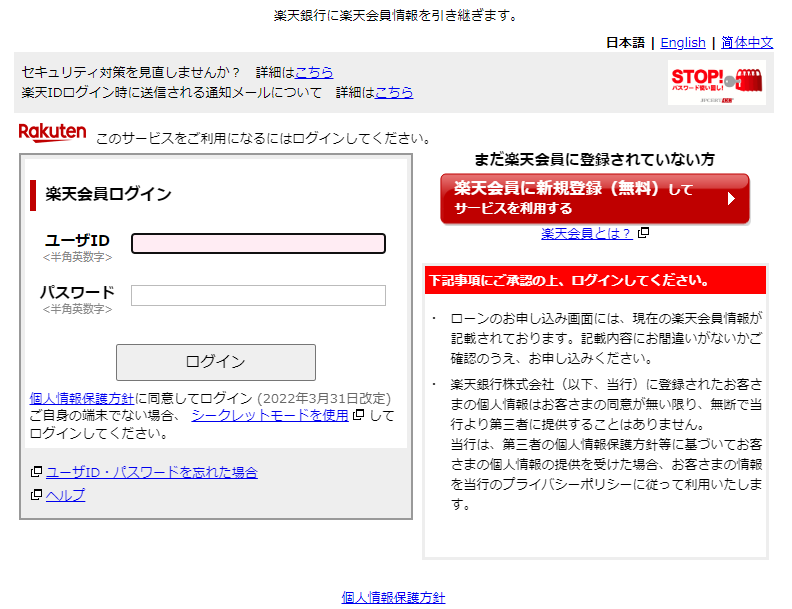Open こちら link for security measures details
The height and width of the screenshot is (609, 792).
pos(314,72)
